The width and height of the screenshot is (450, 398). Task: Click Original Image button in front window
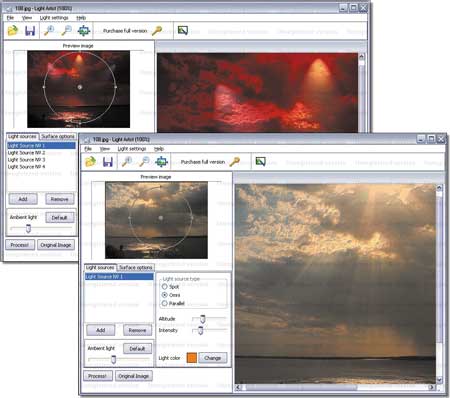click(134, 376)
